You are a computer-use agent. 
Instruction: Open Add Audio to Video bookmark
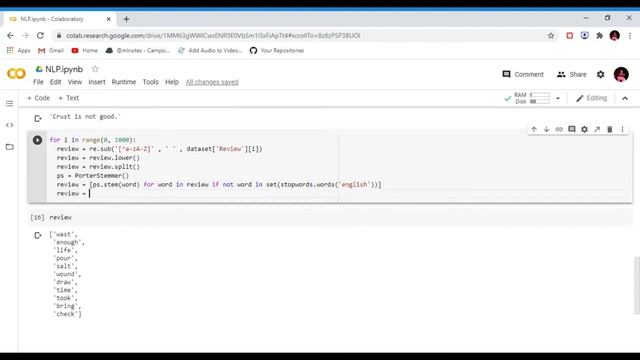point(210,51)
